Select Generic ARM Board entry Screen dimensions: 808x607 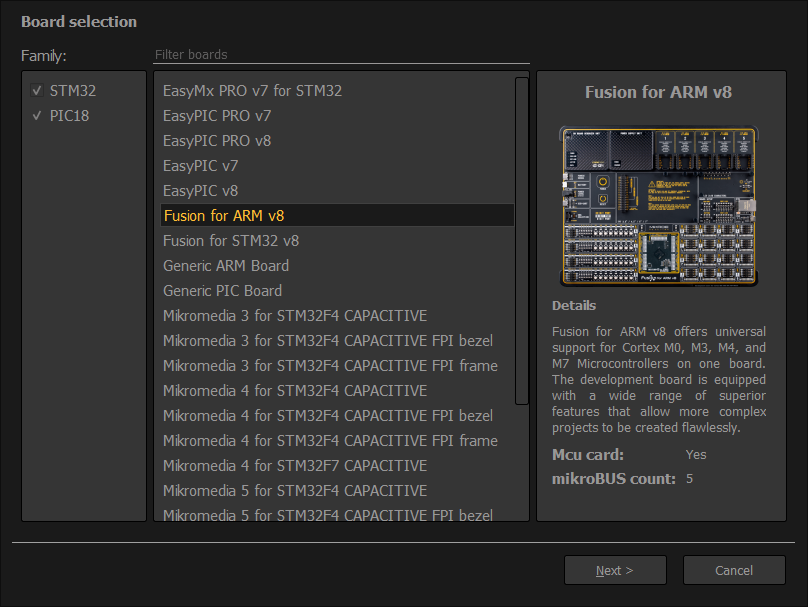coord(338,266)
